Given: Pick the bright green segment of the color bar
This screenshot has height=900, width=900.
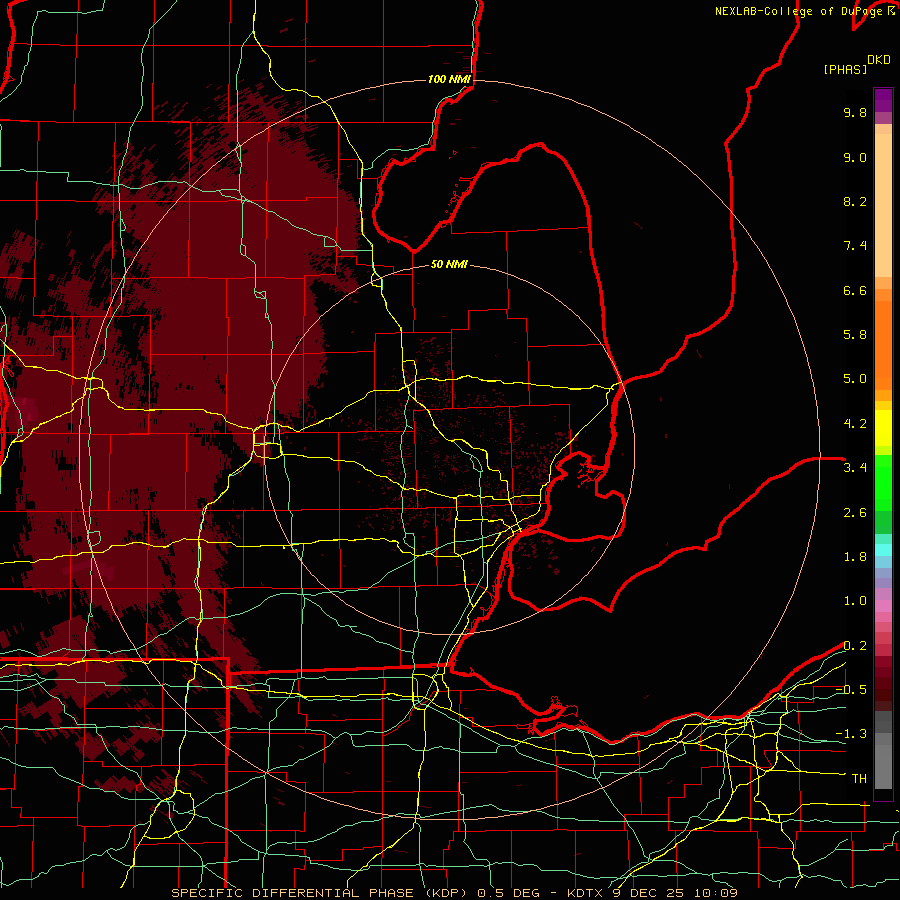Looking at the screenshot, I should 883,482.
